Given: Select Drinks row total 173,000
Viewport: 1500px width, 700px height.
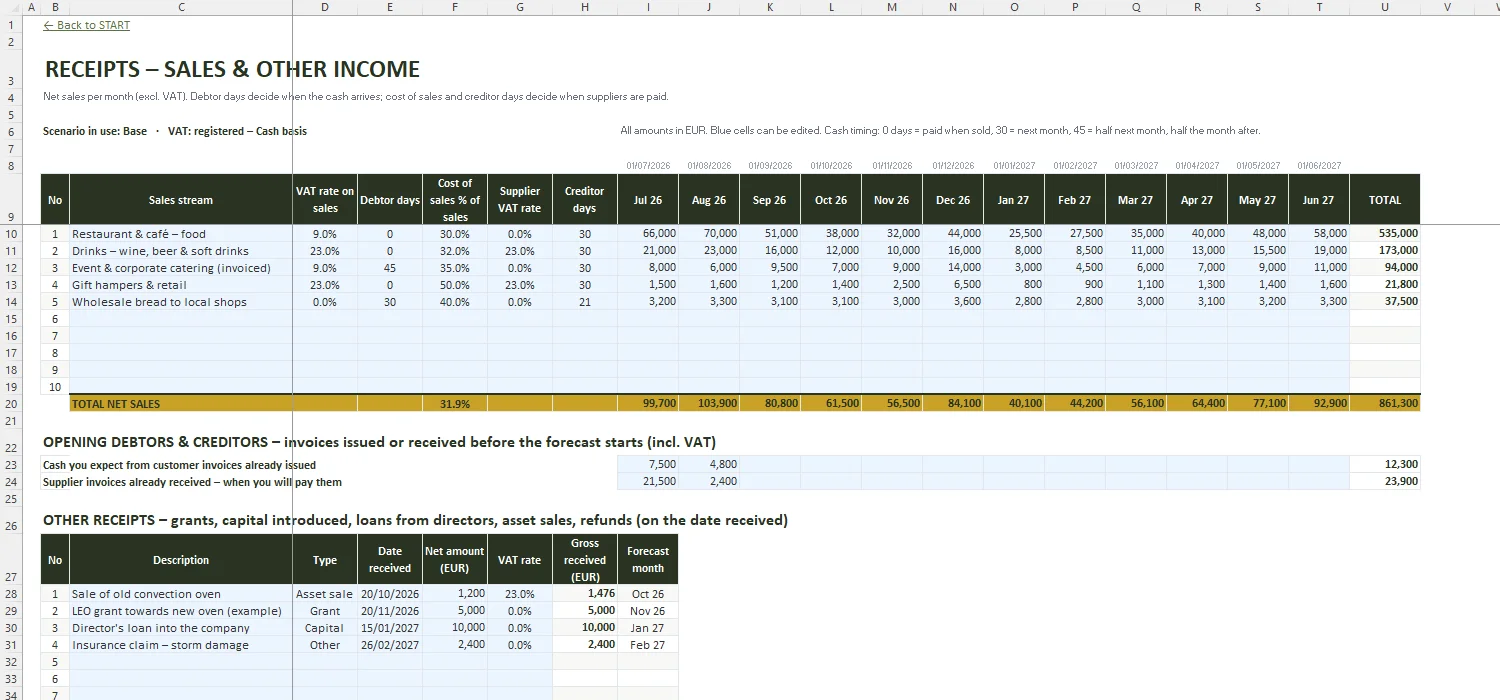Looking at the screenshot, I should 1385,251.
